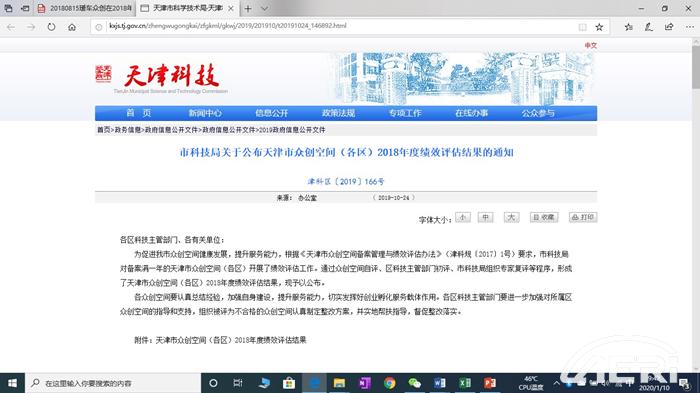The width and height of the screenshot is (700, 393).
Task: Click the 收藏 bookmark button
Action: coord(544,217)
